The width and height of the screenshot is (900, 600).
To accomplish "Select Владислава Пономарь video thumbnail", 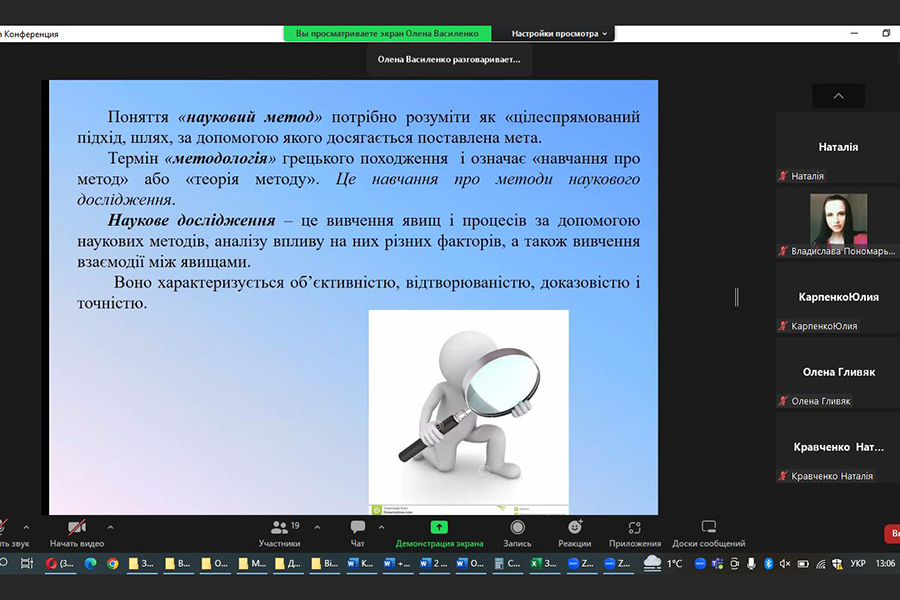I will [838, 222].
